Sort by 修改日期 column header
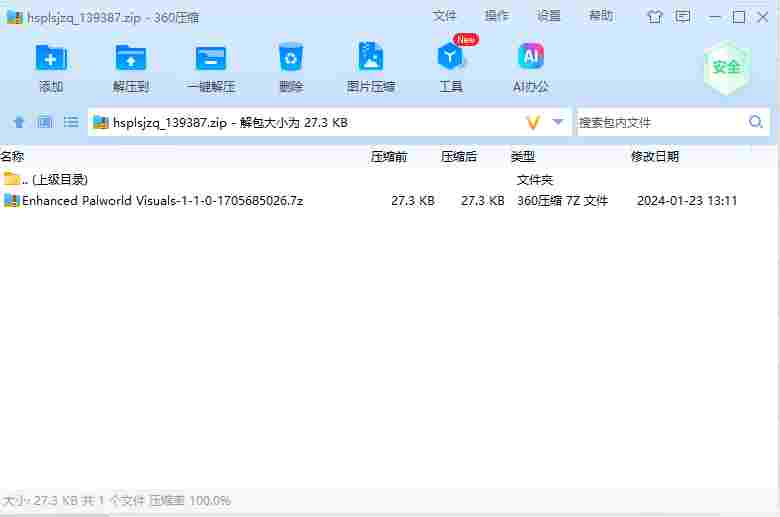 (x=655, y=157)
